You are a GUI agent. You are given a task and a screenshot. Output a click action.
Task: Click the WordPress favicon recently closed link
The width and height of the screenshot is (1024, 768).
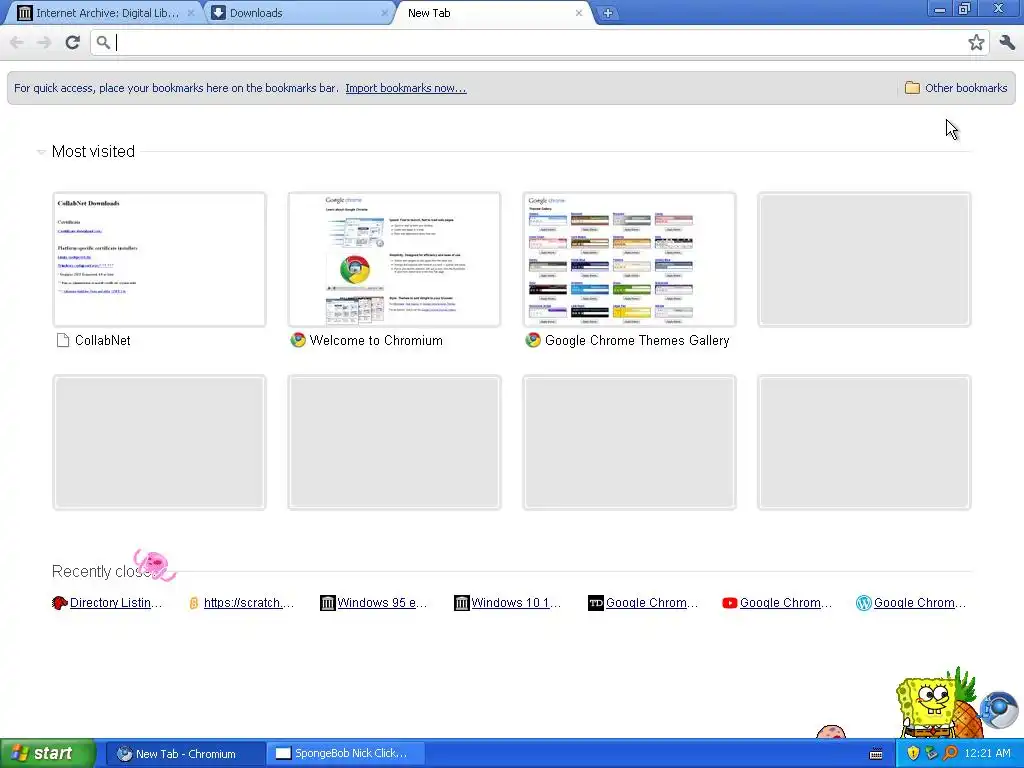click(x=863, y=603)
